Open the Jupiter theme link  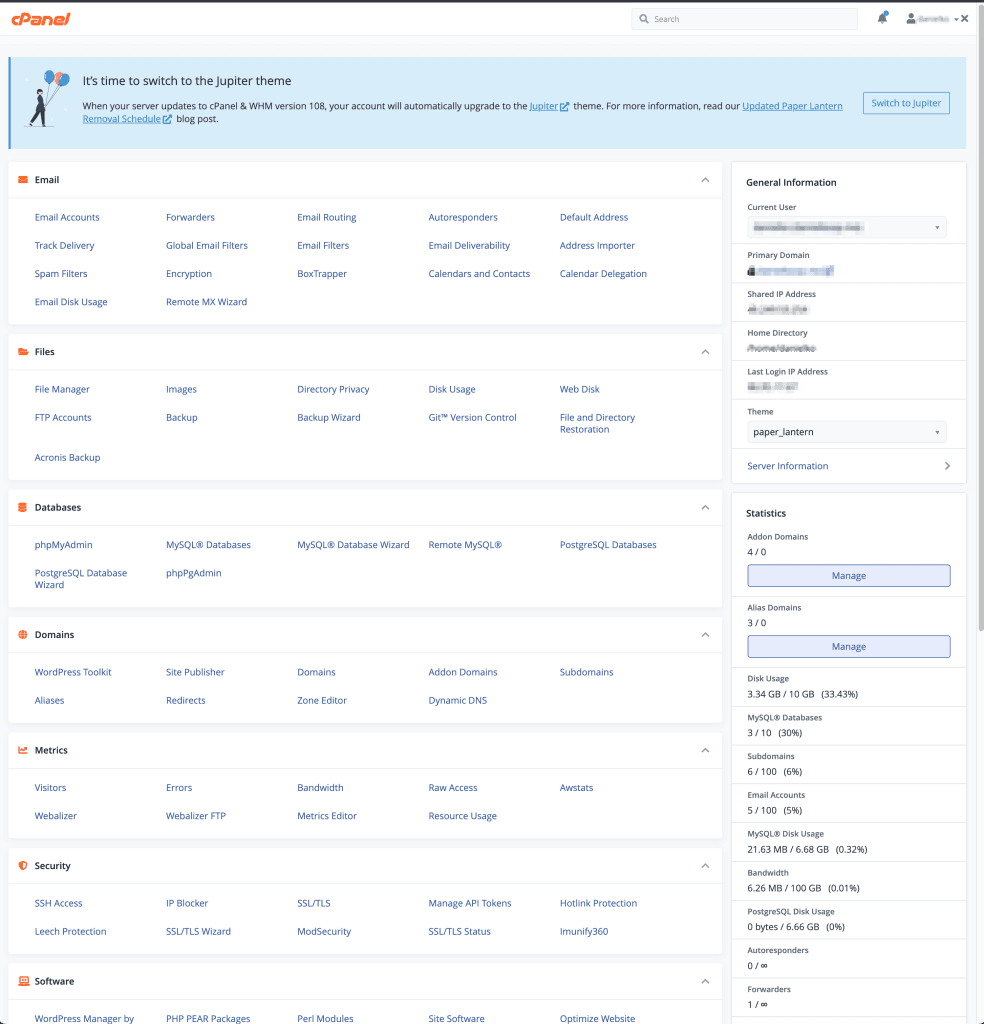coord(543,106)
